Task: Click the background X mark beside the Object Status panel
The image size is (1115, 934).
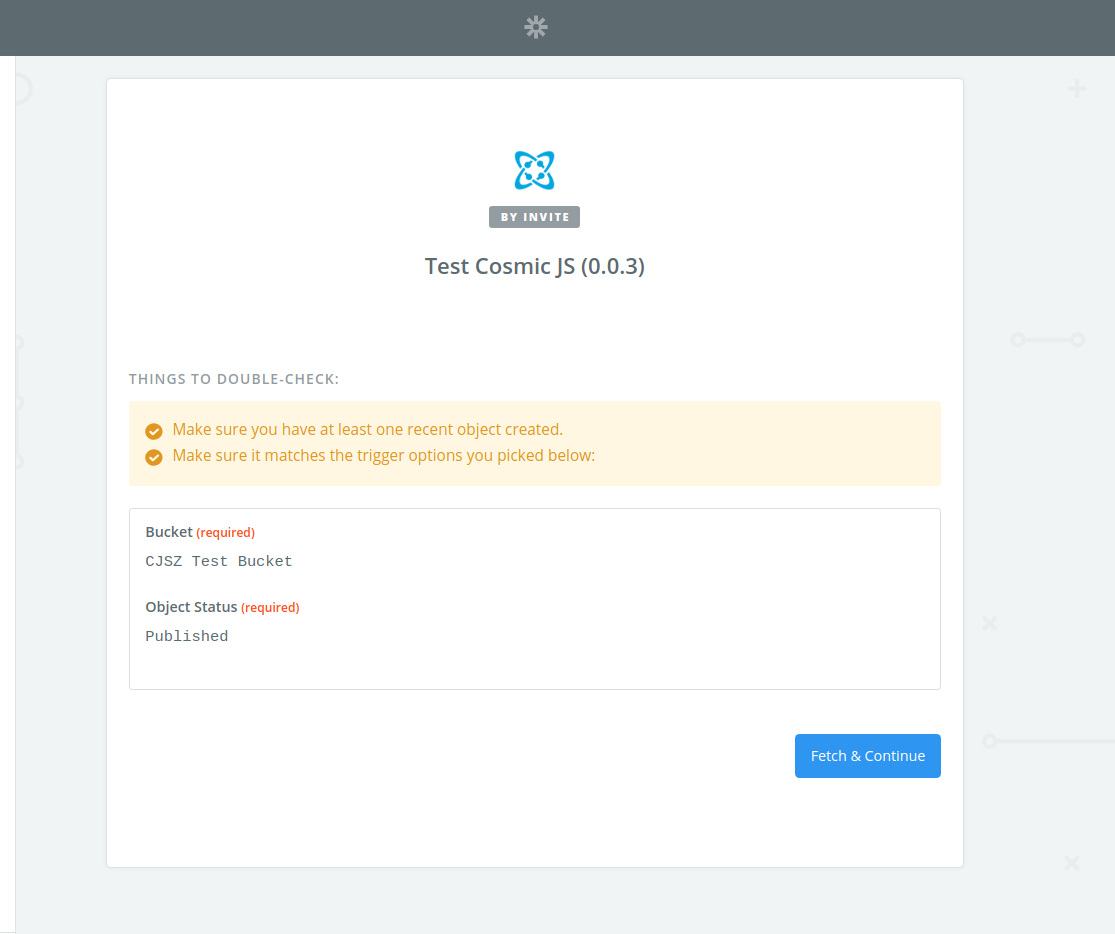Action: [x=989, y=623]
